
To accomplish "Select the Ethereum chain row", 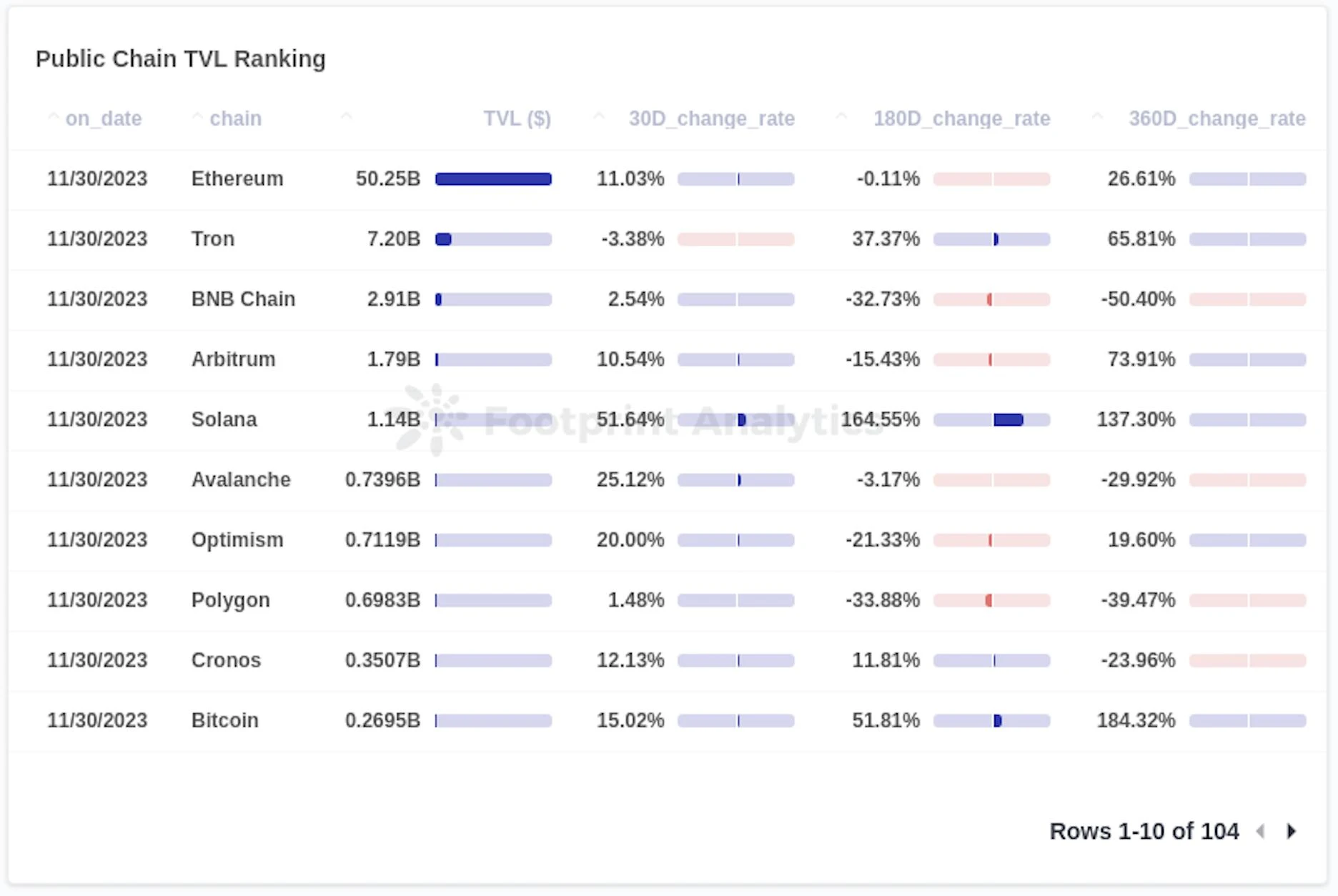I will (x=237, y=179).
